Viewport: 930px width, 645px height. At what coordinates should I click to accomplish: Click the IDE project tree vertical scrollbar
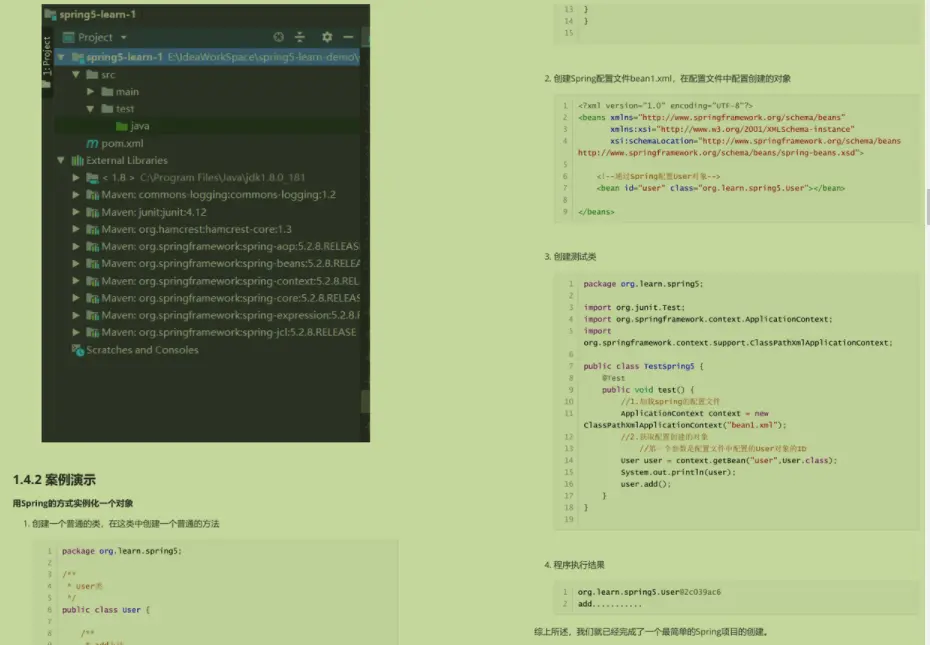[365, 402]
